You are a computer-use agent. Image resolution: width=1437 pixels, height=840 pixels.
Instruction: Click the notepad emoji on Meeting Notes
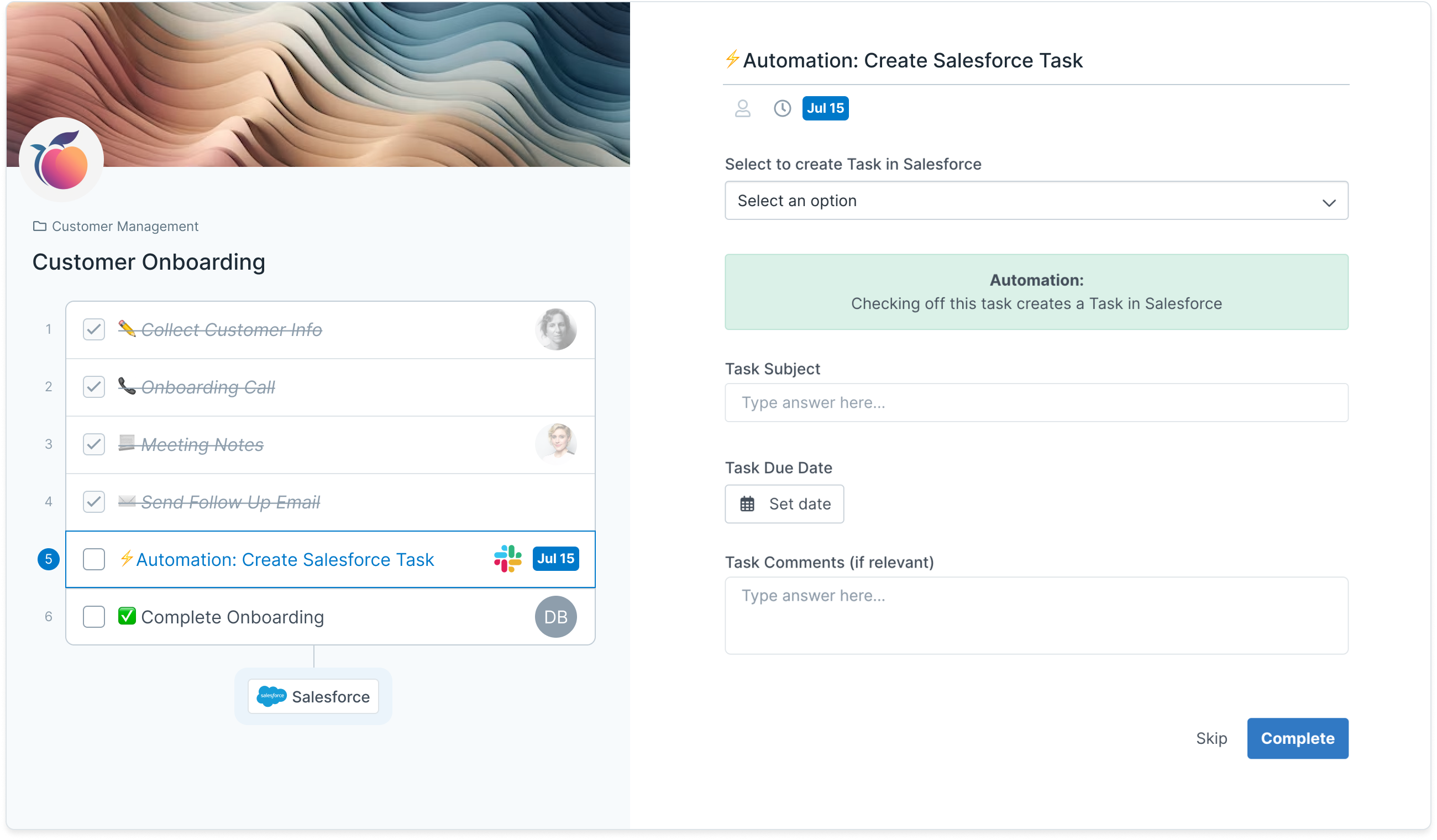coord(127,443)
